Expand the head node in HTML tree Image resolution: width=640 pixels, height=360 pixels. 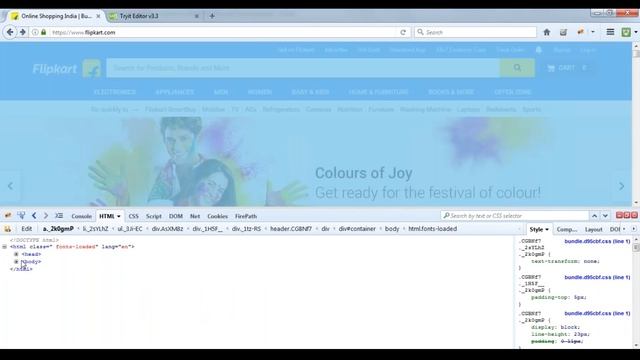pos(16,254)
